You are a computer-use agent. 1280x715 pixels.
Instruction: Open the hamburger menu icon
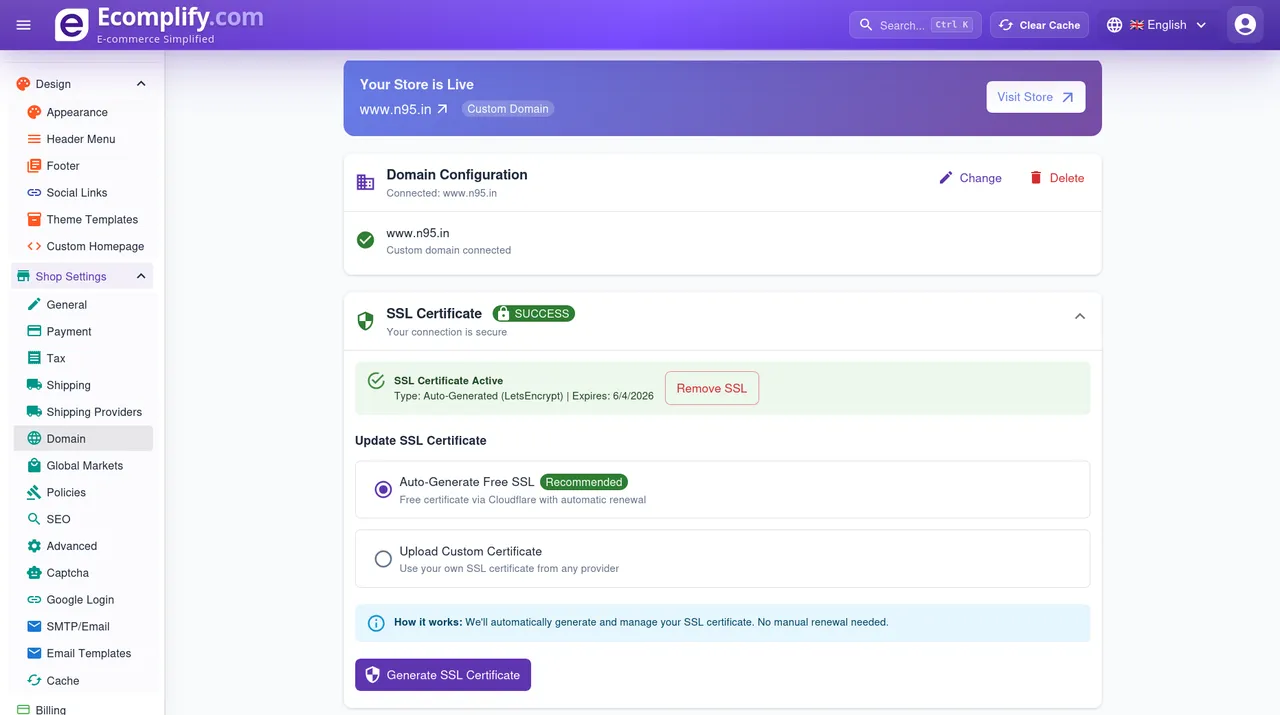pos(23,25)
